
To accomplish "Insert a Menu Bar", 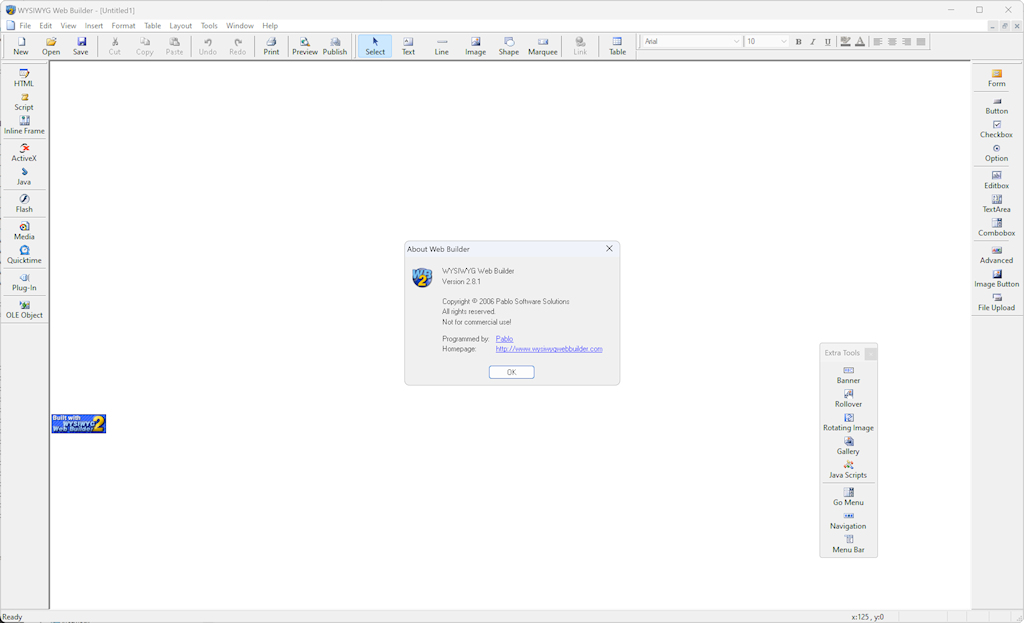I will pyautogui.click(x=848, y=543).
